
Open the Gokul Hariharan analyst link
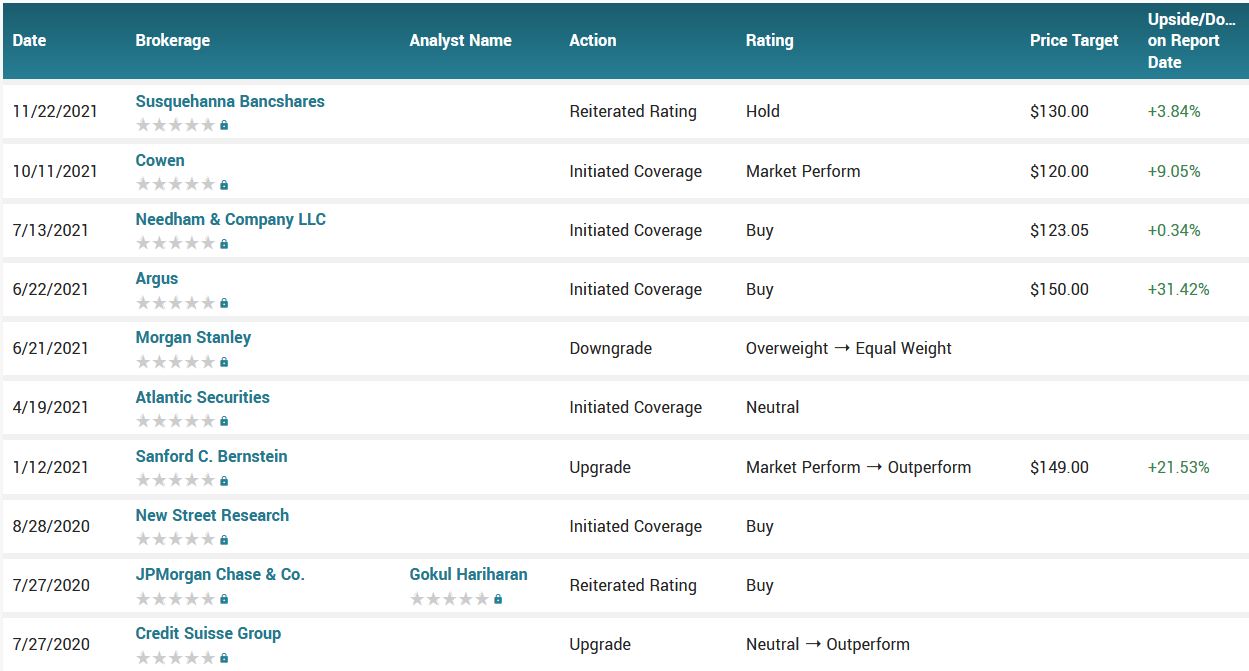(x=468, y=574)
